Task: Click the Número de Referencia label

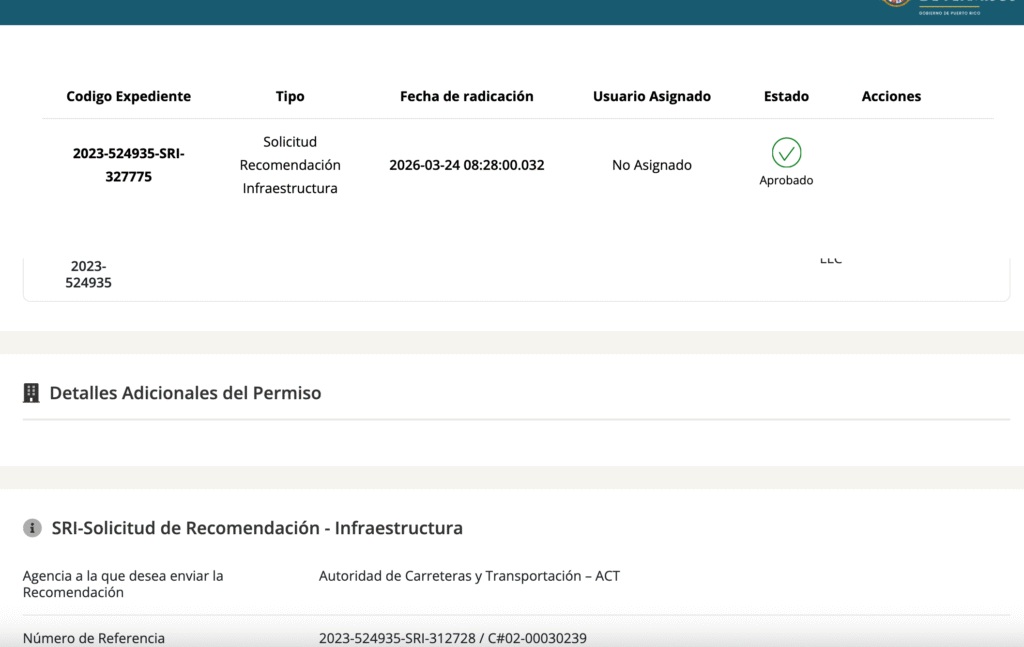Action: coord(94,638)
